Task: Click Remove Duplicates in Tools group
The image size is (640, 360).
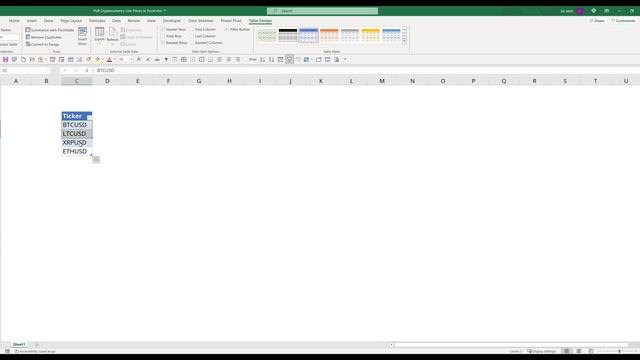Action: 44,37
